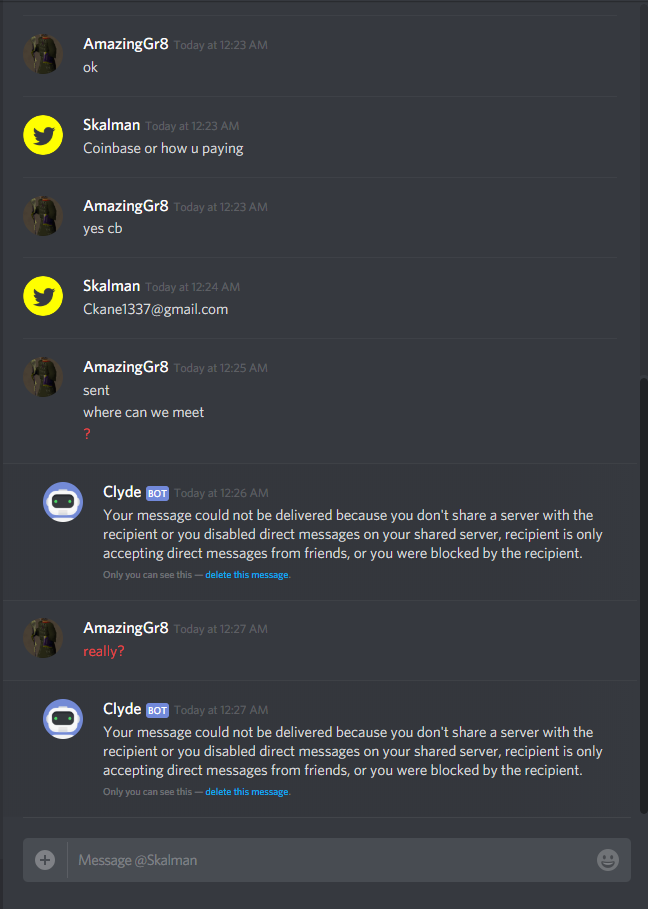The width and height of the screenshot is (648, 909).
Task: Click Skalman's avatar beside the gmail message
Action: [x=43, y=296]
